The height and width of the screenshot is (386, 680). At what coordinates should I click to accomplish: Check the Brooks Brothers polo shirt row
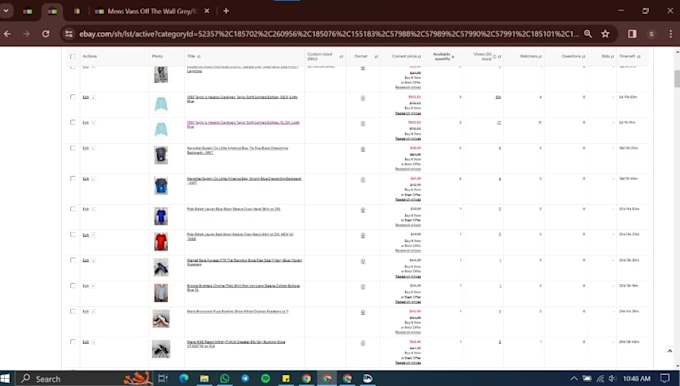[72, 285]
